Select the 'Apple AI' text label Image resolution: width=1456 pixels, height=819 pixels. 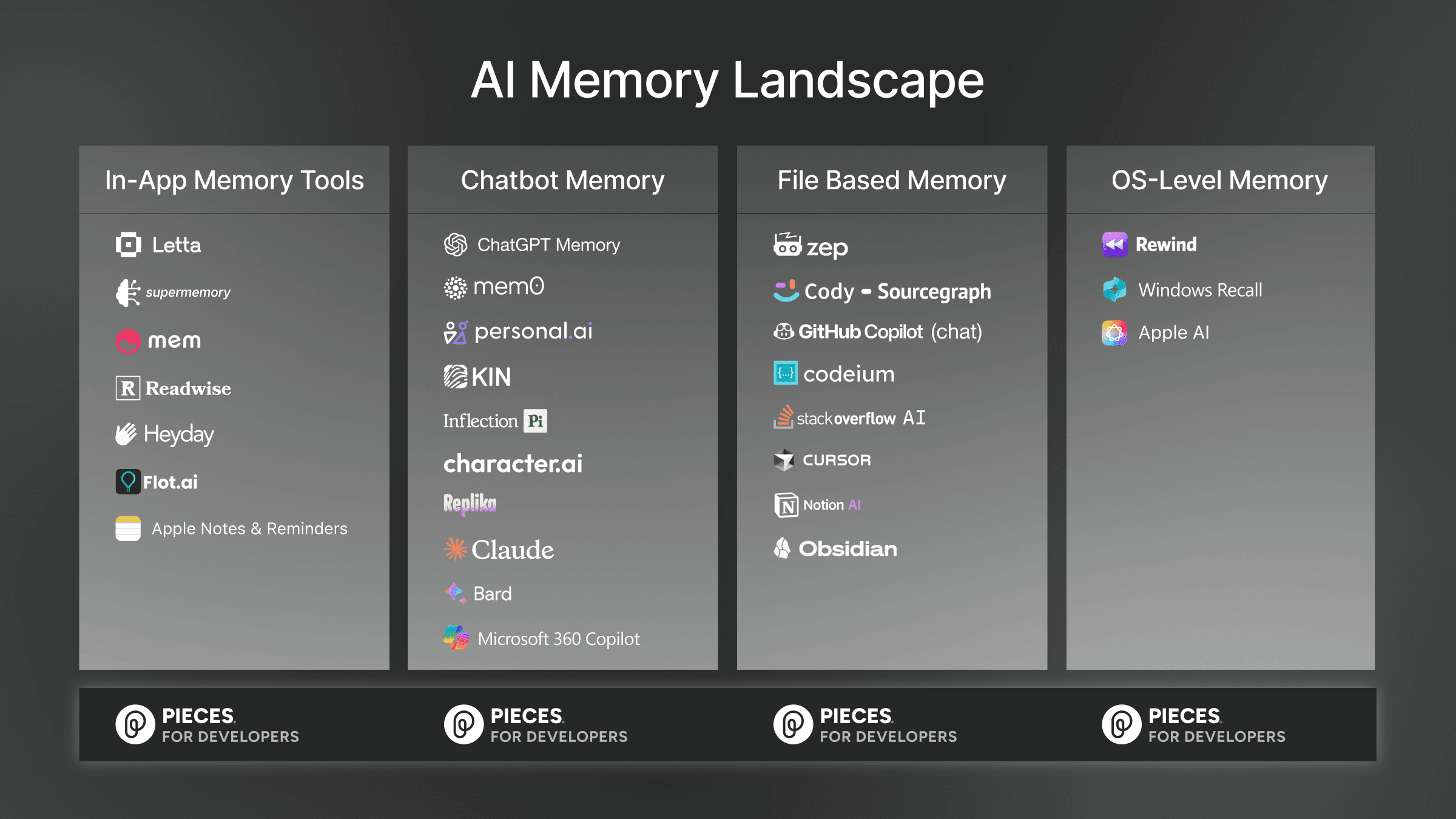pyautogui.click(x=1174, y=332)
